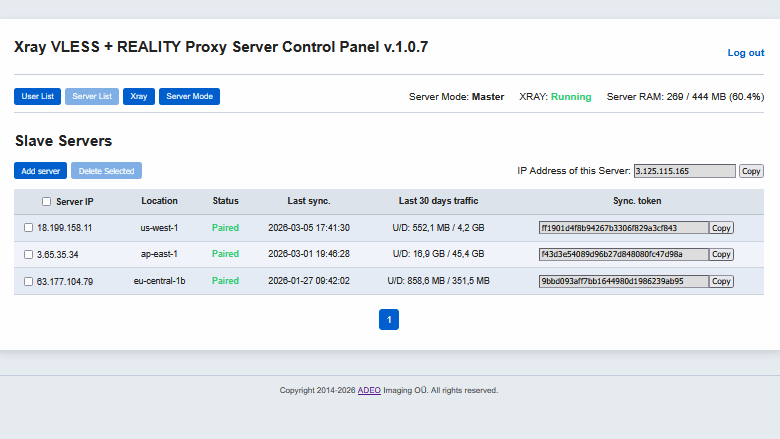Open the Xray settings tab
This screenshot has width=780, height=439.
[x=139, y=97]
